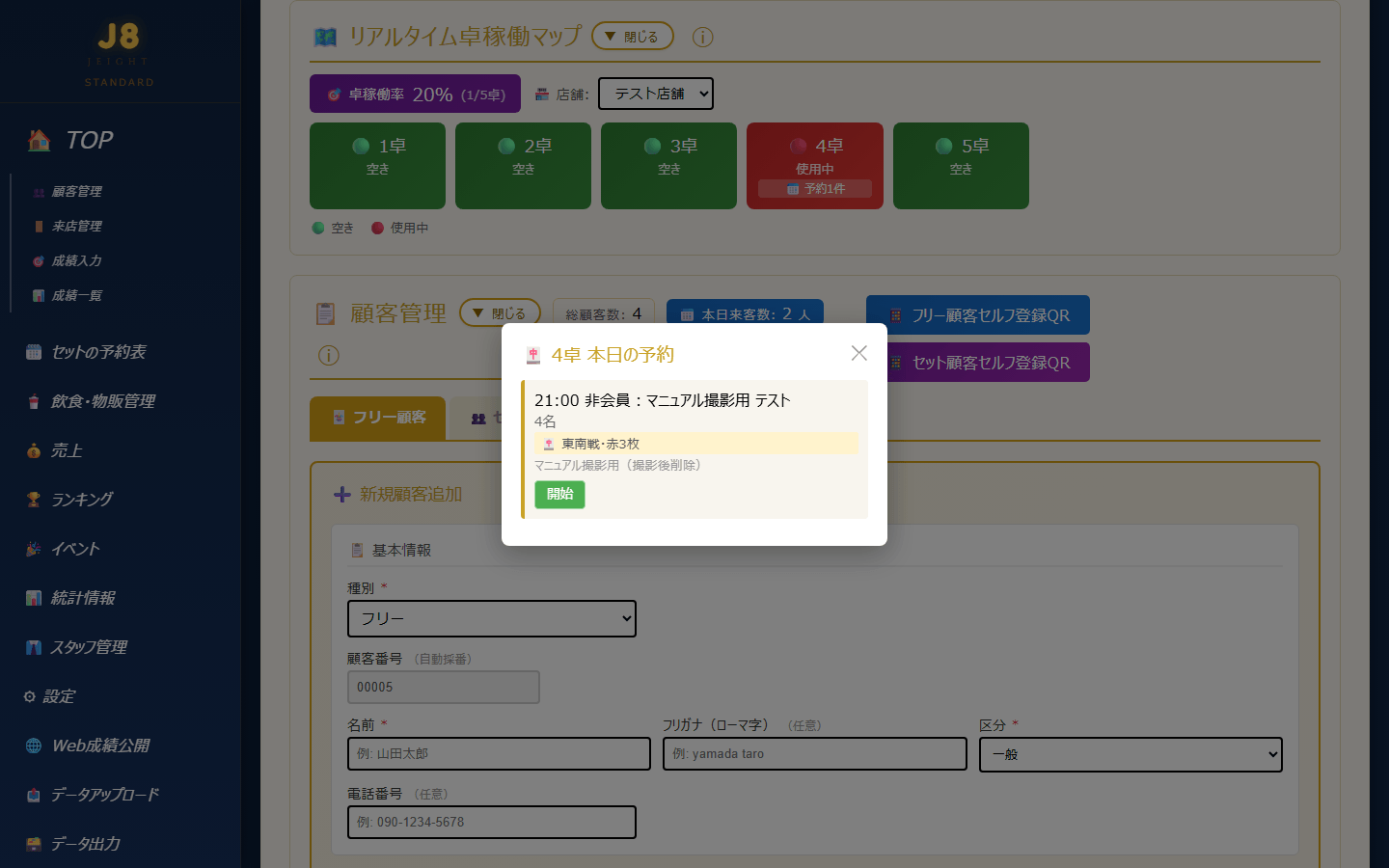Select the 1卓 table card
1389x868 pixels.
coord(377,166)
